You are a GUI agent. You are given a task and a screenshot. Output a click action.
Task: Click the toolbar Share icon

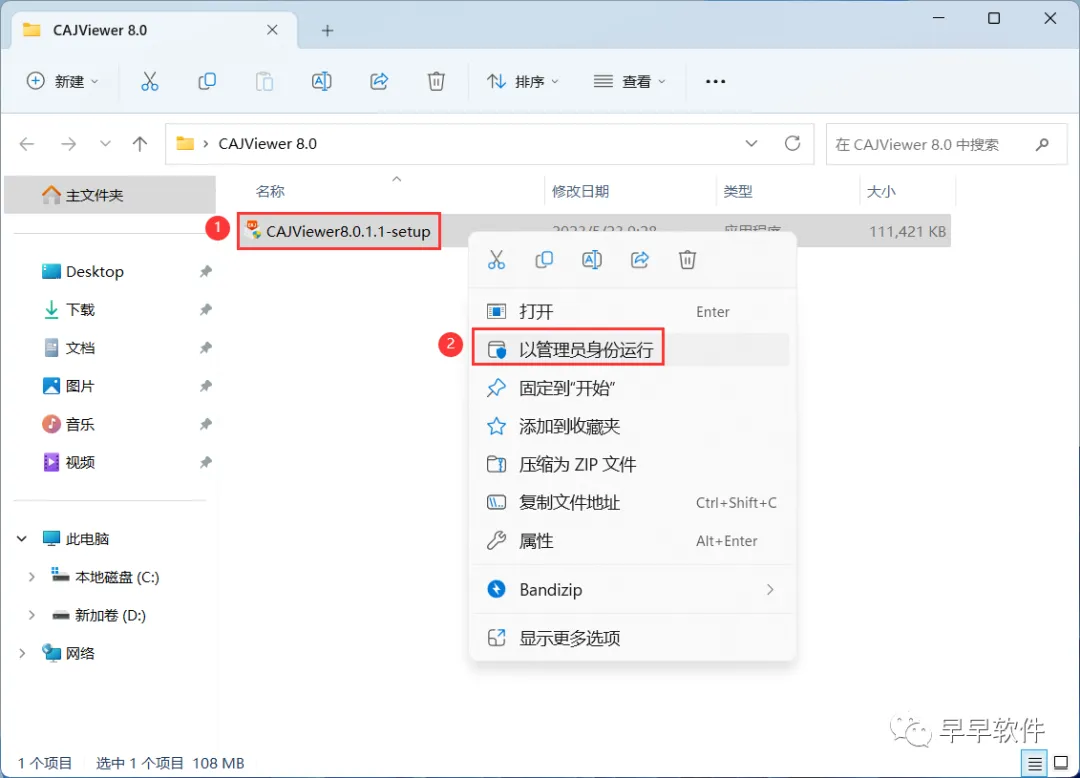pos(379,81)
